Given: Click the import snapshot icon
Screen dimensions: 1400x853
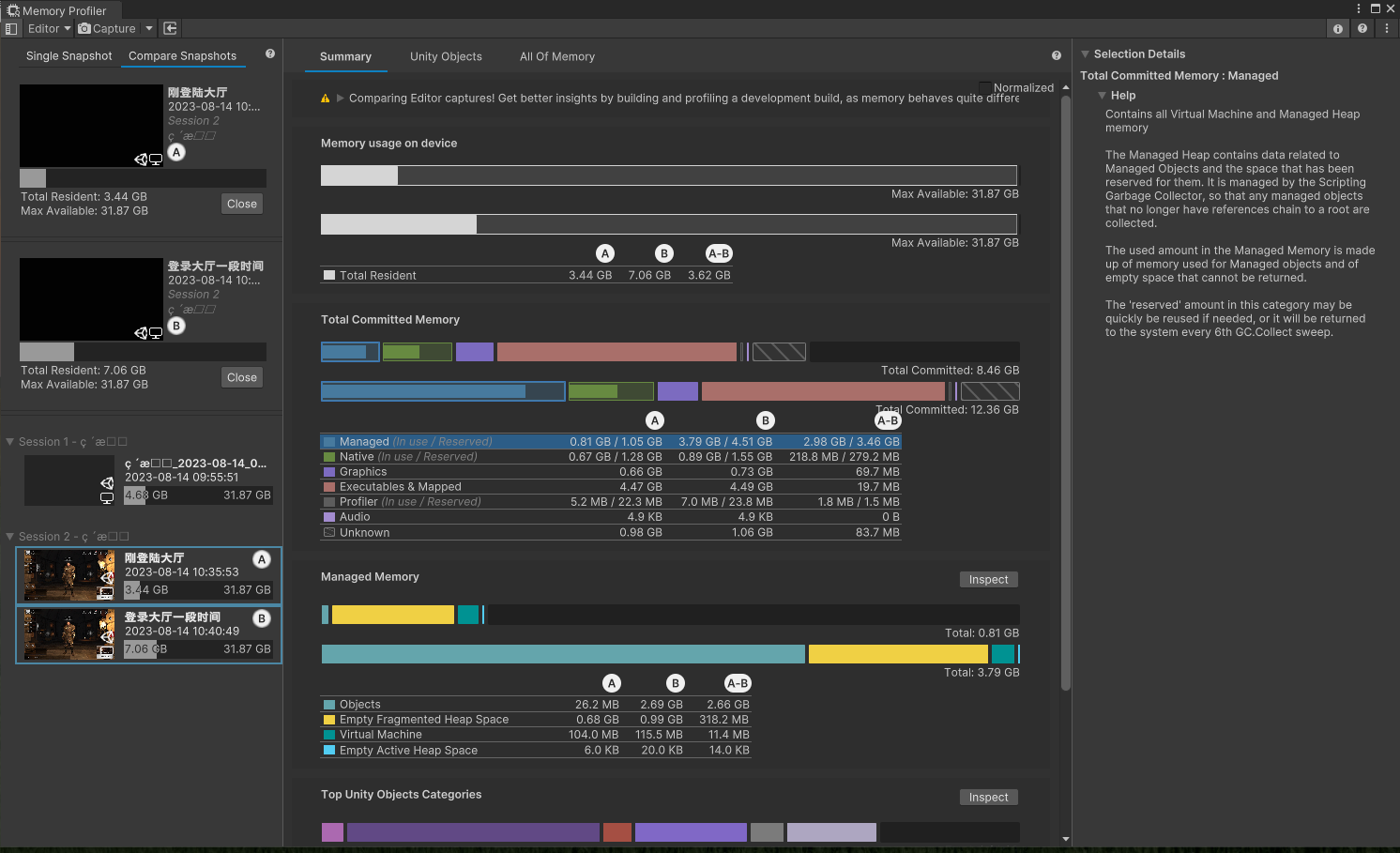Looking at the screenshot, I should point(171,29).
